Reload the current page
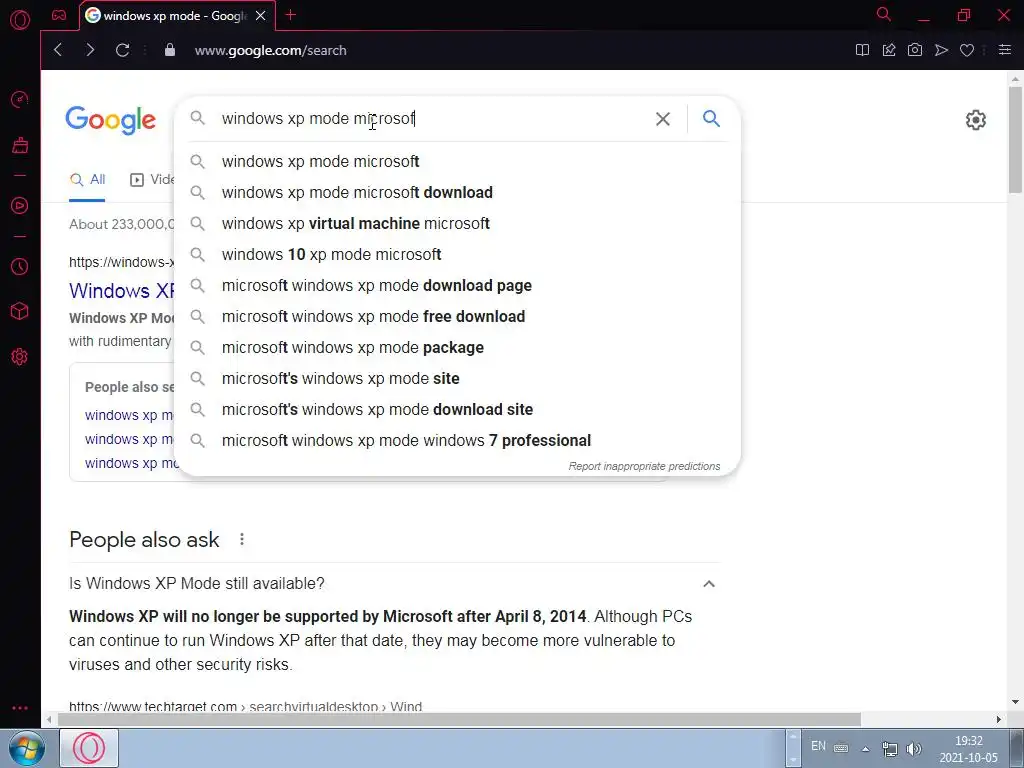 (122, 50)
